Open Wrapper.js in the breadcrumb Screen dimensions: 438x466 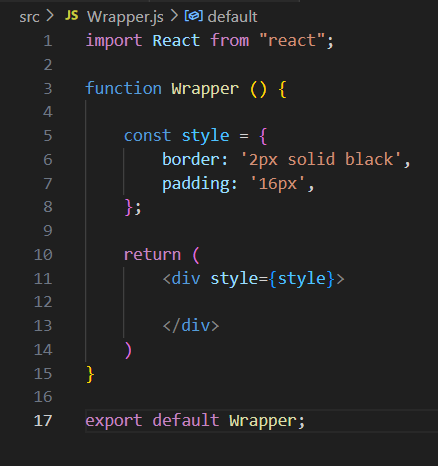[x=125, y=17]
